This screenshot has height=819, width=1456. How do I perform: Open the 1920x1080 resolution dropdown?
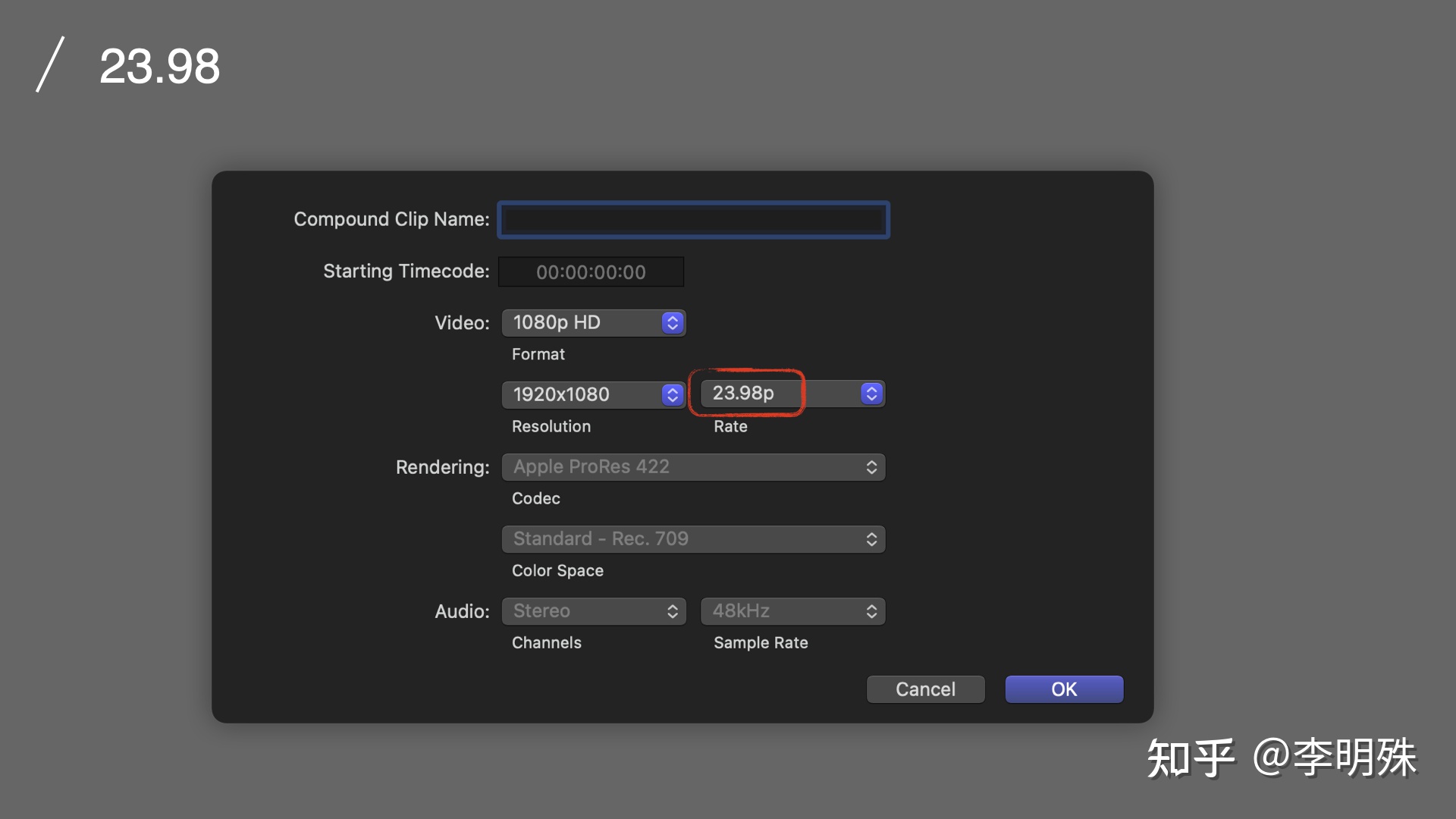click(594, 394)
